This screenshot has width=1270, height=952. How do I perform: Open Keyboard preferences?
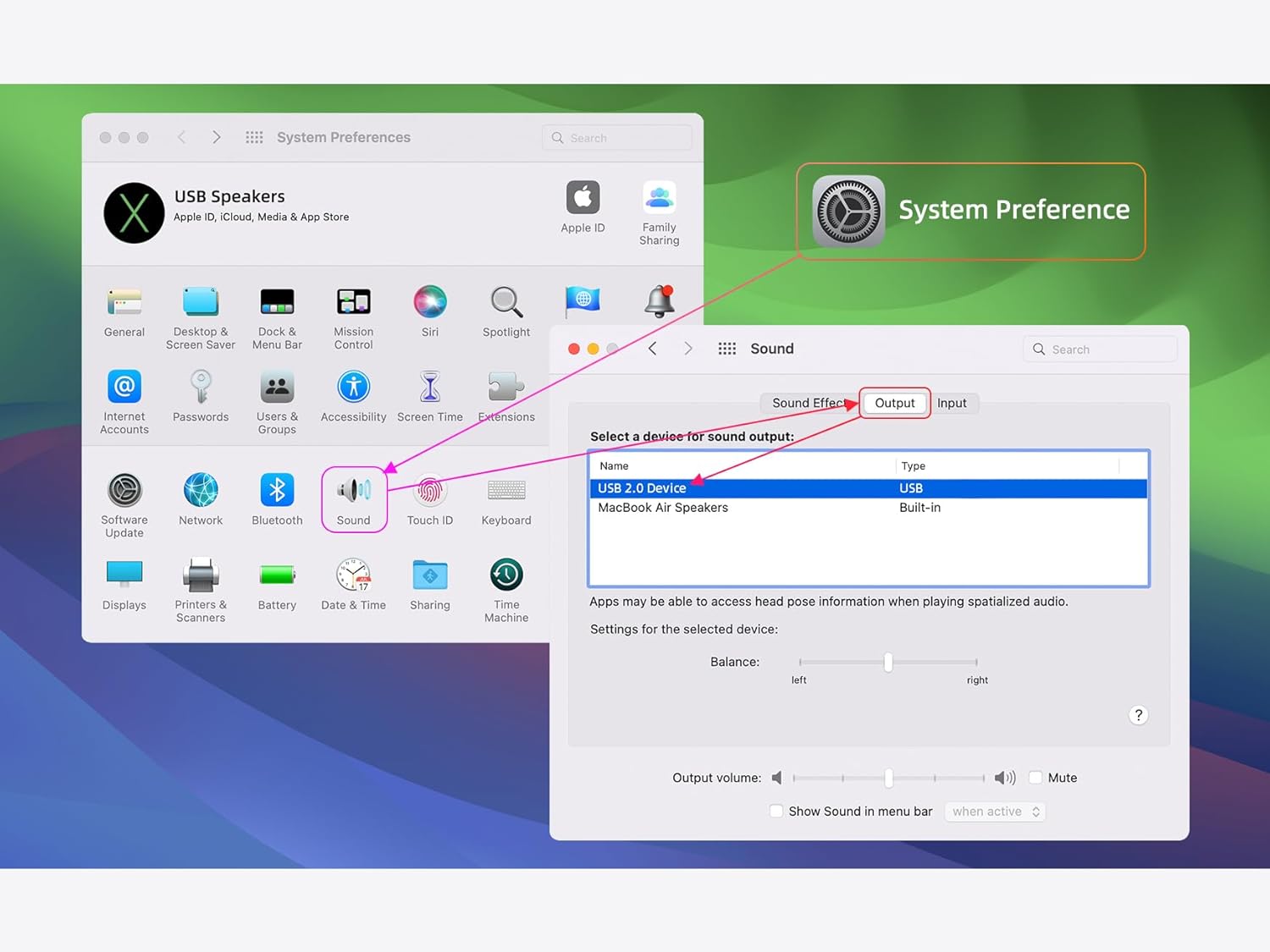[506, 499]
